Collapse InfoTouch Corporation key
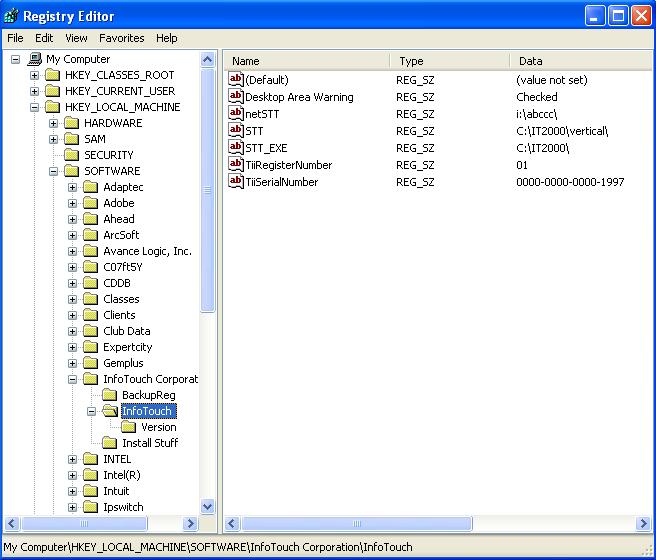Image resolution: width=656 pixels, height=560 pixels. [x=72, y=379]
